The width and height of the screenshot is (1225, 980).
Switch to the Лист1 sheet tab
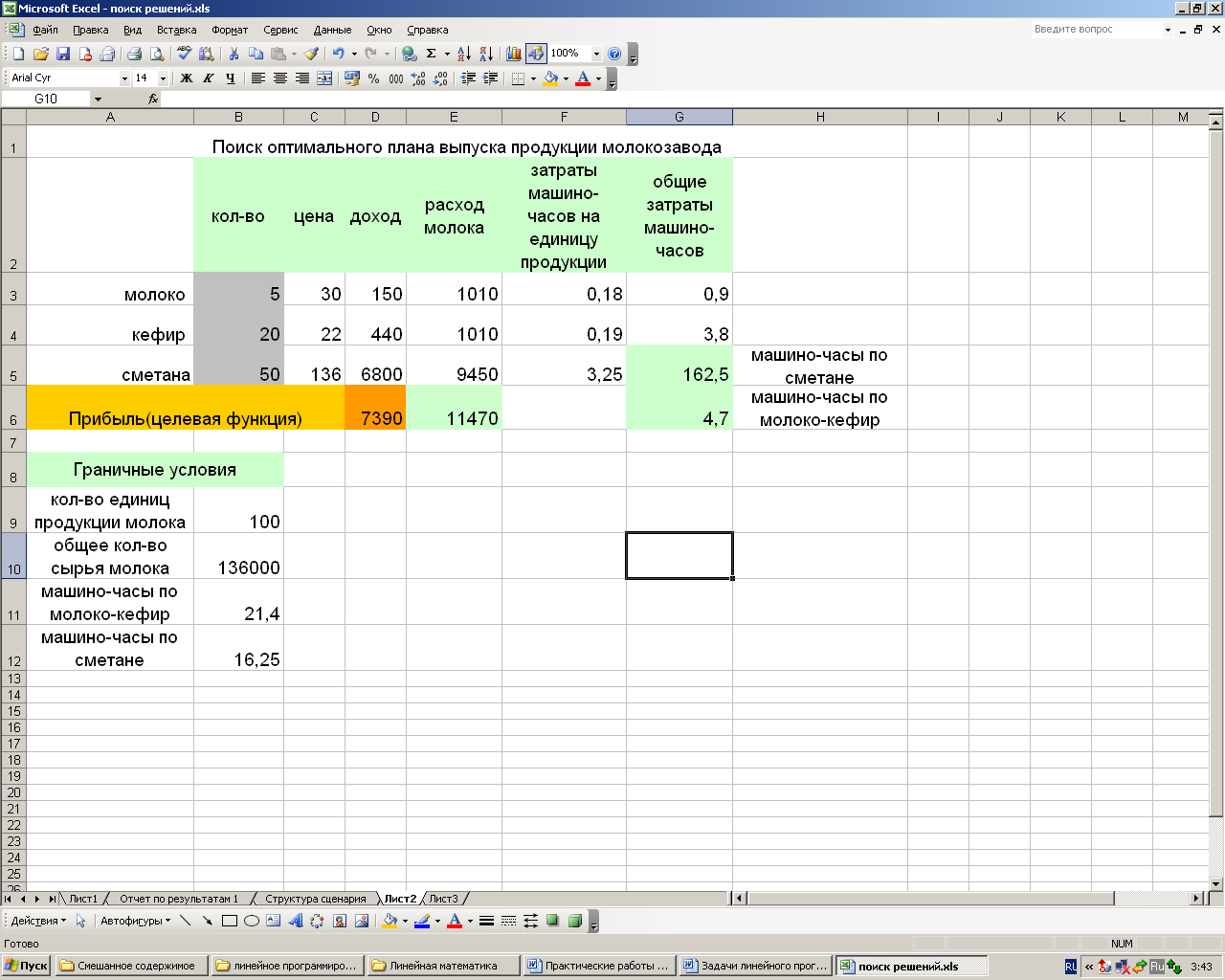pos(83,899)
